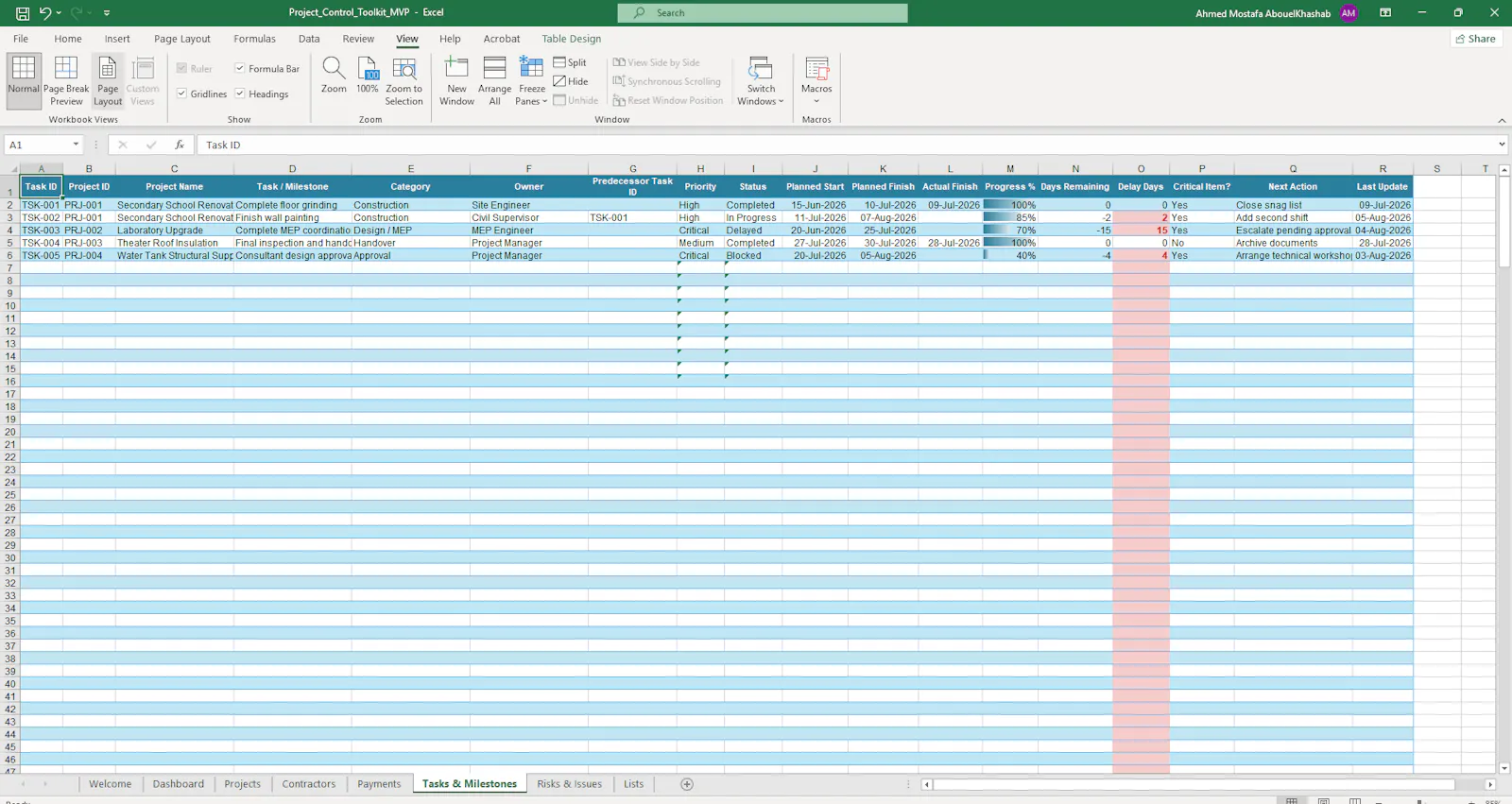Open Ribbon Display Options icon
This screenshot has width=1512, height=804.
[x=1385, y=13]
